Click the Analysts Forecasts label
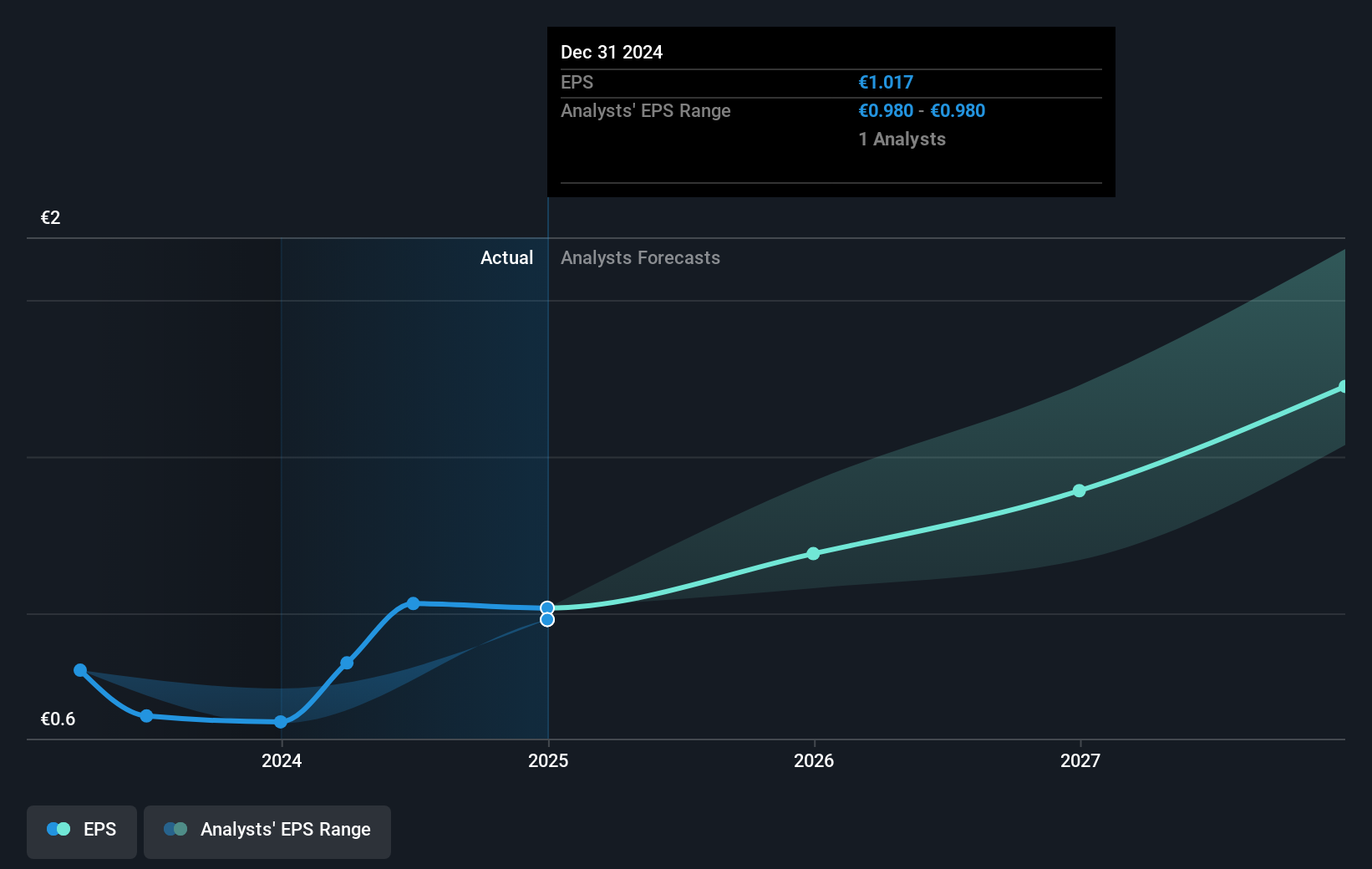Image resolution: width=1372 pixels, height=869 pixels. [x=640, y=258]
